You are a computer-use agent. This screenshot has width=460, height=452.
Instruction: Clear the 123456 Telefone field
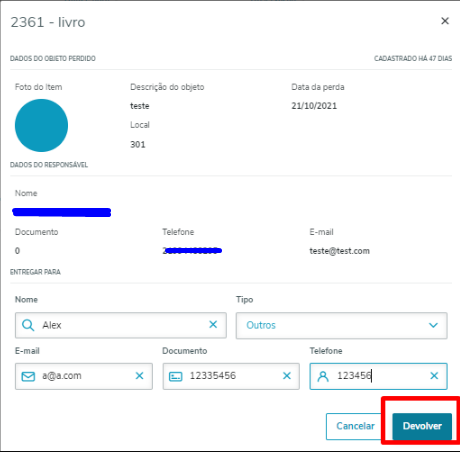coord(434,376)
